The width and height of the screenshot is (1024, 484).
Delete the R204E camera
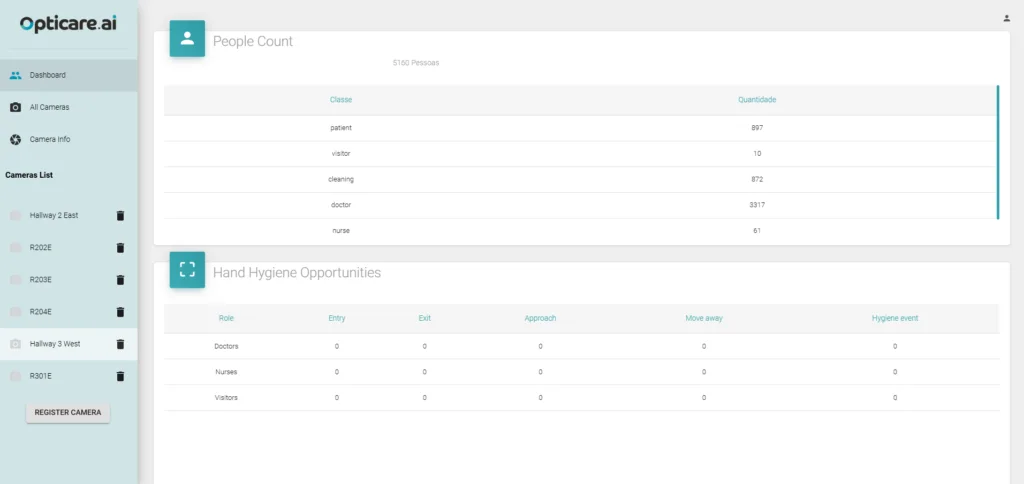120,312
